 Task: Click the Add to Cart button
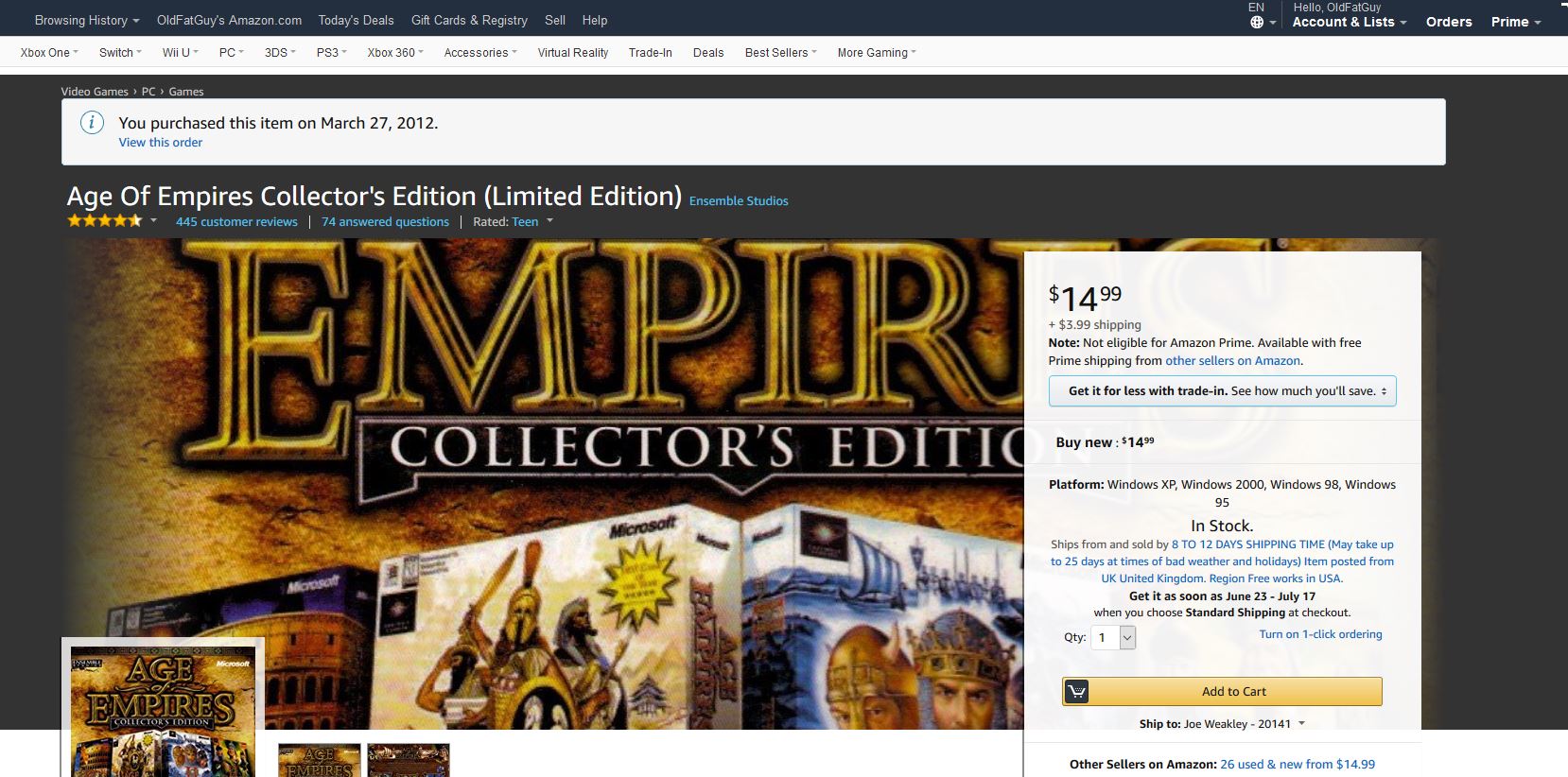[1222, 691]
